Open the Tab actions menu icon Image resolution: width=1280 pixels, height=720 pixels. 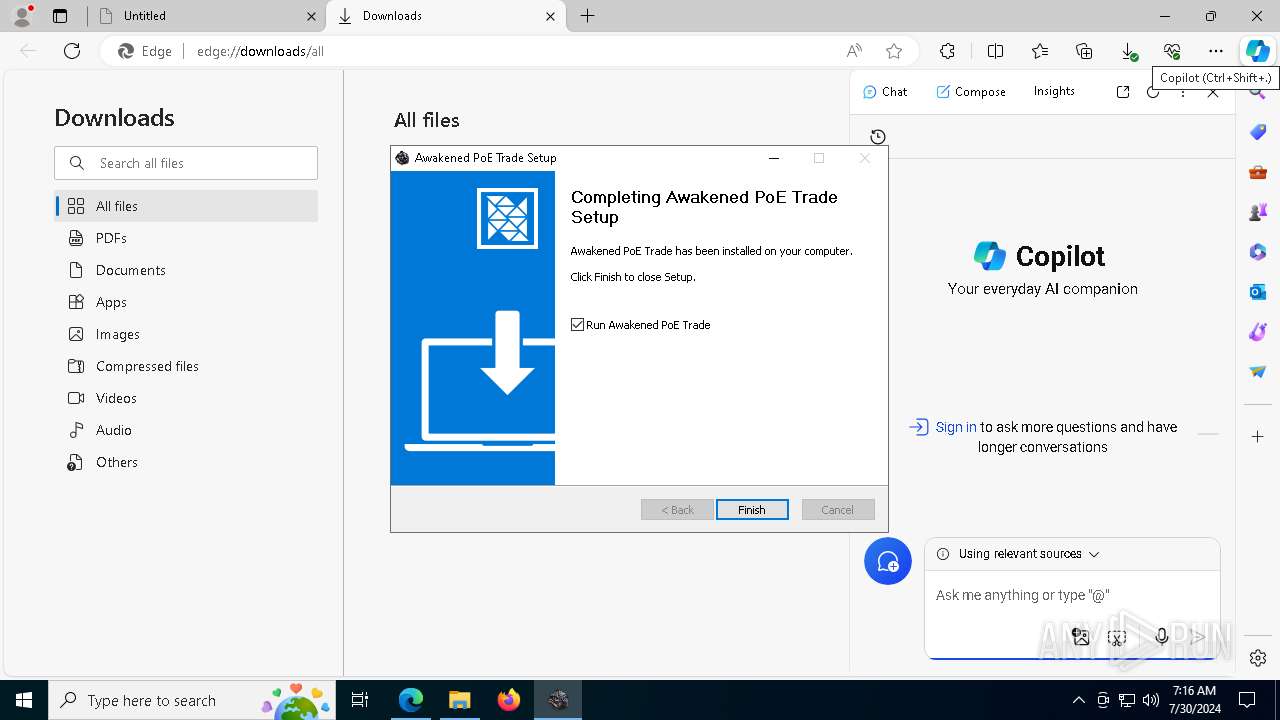pos(60,16)
